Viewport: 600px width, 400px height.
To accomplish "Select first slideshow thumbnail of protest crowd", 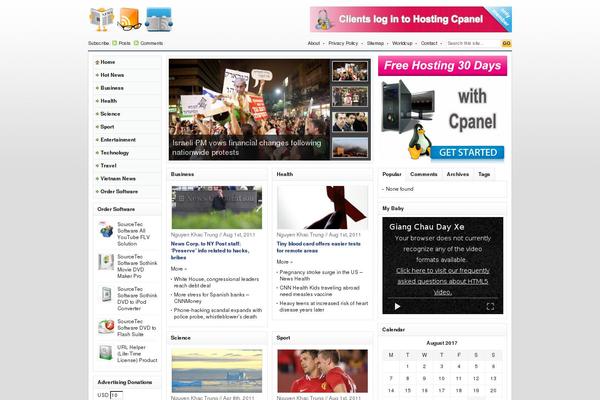I will coord(350,71).
